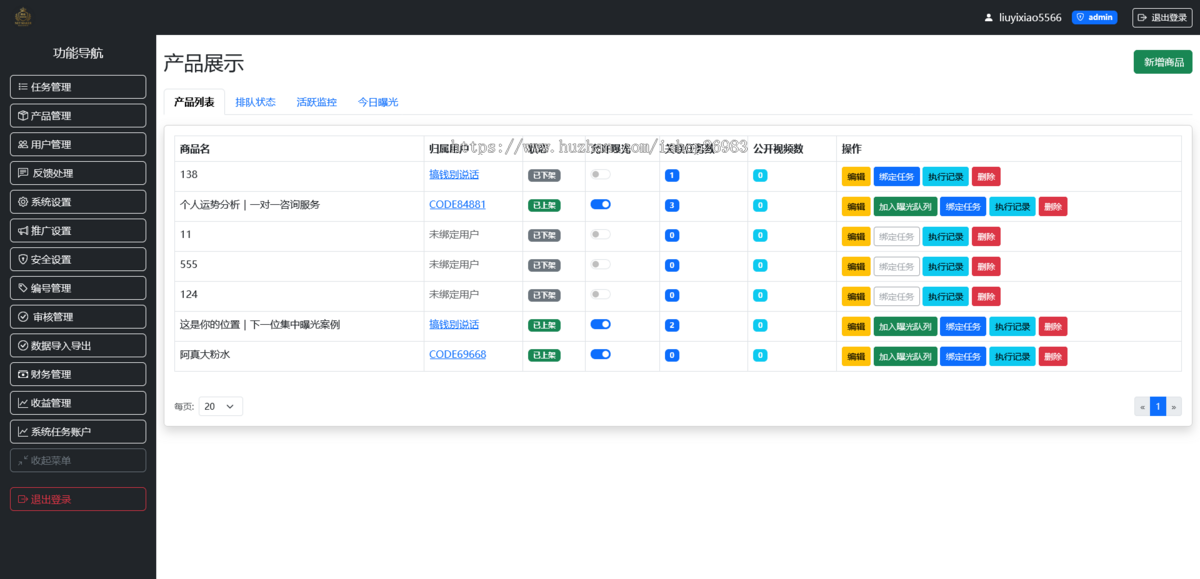
Task: Open 收益管理 chart icon in sidebar
Action: tap(23, 403)
